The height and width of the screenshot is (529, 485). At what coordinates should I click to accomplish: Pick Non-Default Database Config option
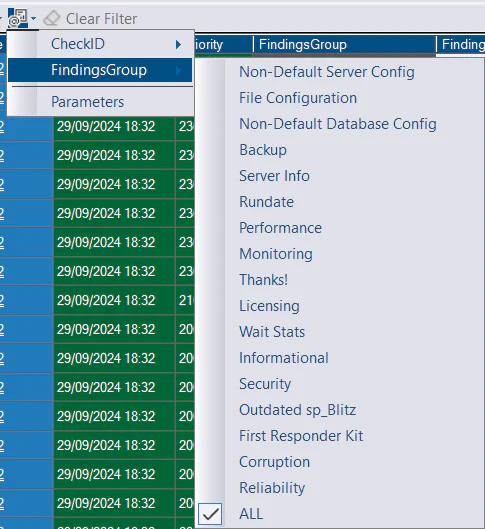tap(338, 124)
